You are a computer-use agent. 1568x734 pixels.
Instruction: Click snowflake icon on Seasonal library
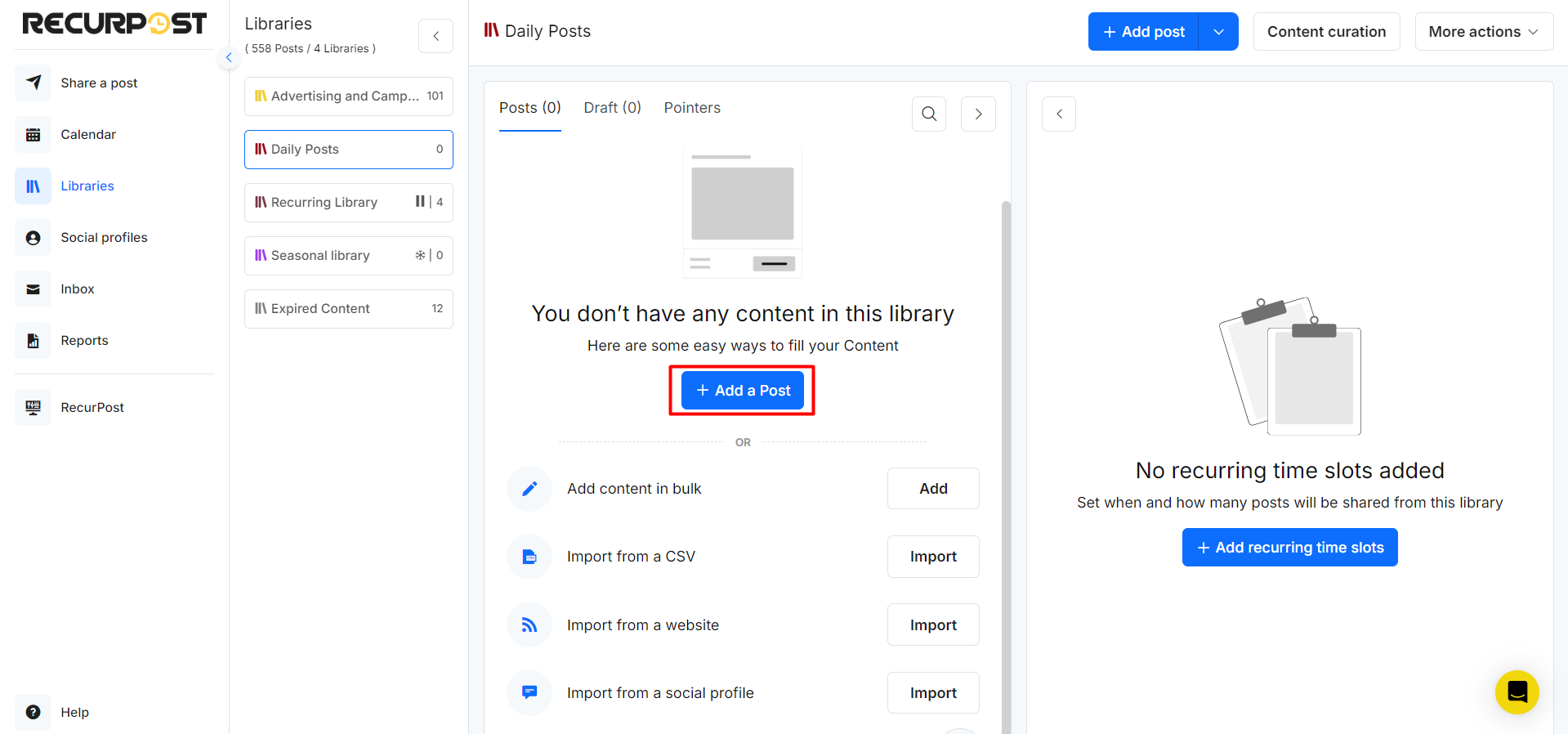tap(420, 255)
